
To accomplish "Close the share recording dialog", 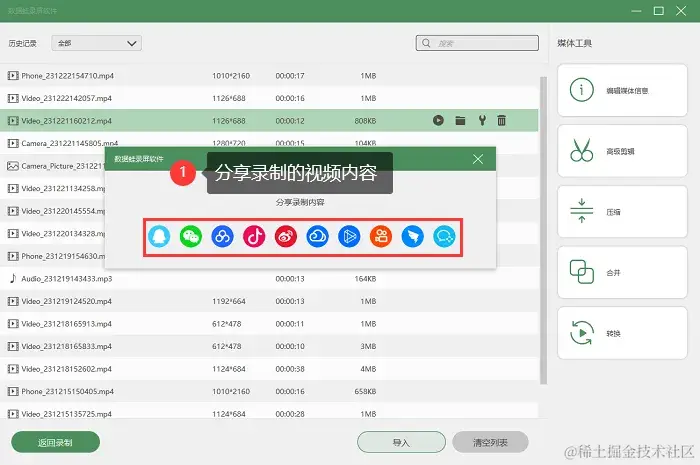I will [x=478, y=159].
